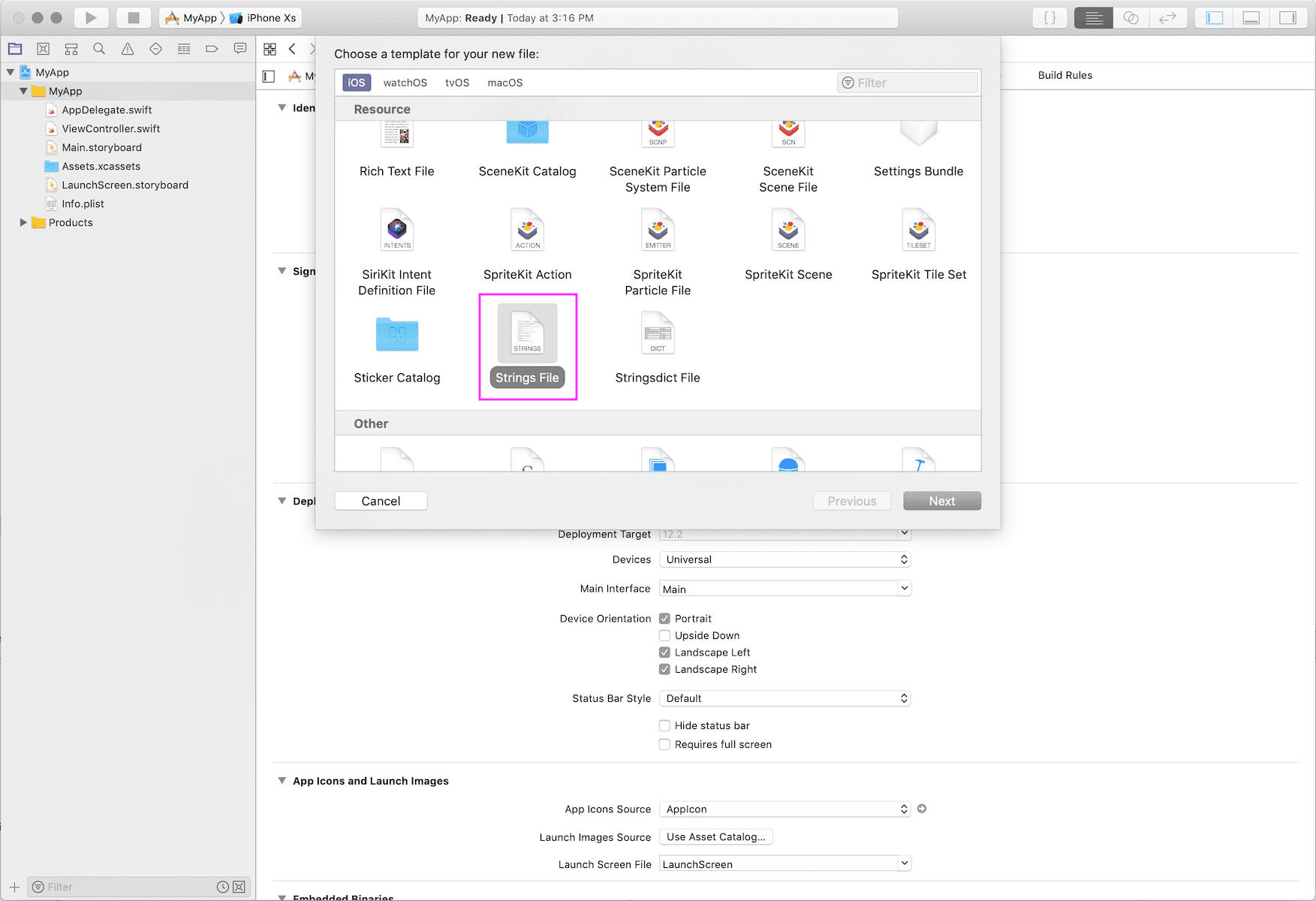
Task: Open the Find navigator magnifier icon
Action: point(99,49)
